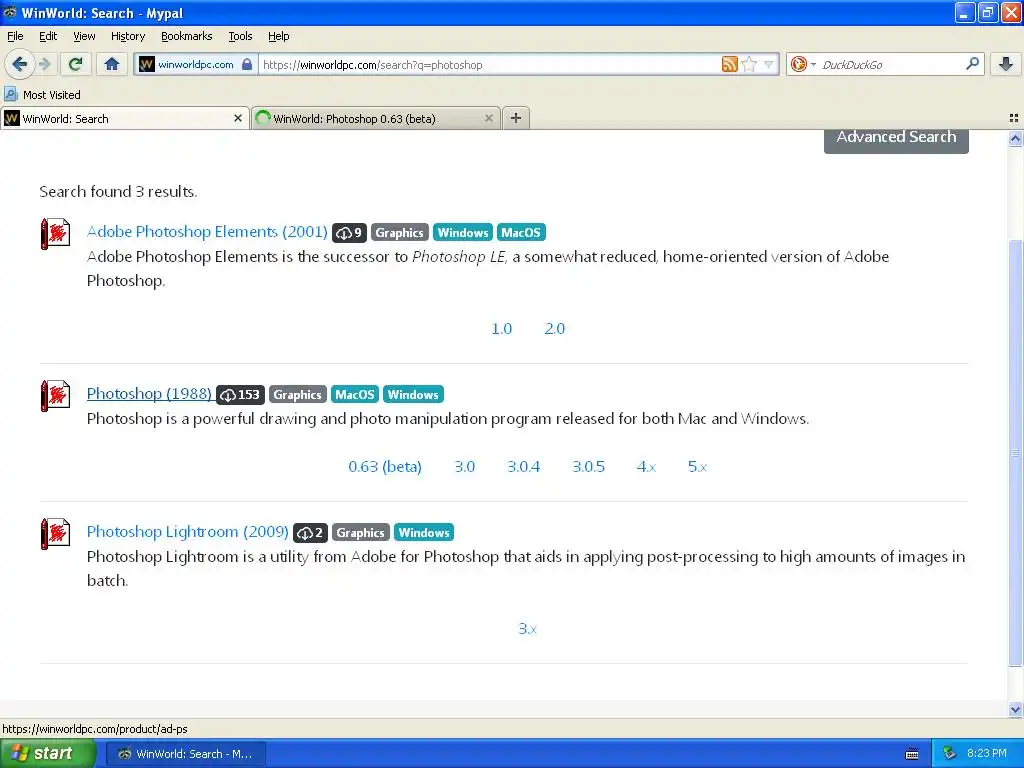Click the download count badge showing 9
This screenshot has width=1024, height=768.
349,232
